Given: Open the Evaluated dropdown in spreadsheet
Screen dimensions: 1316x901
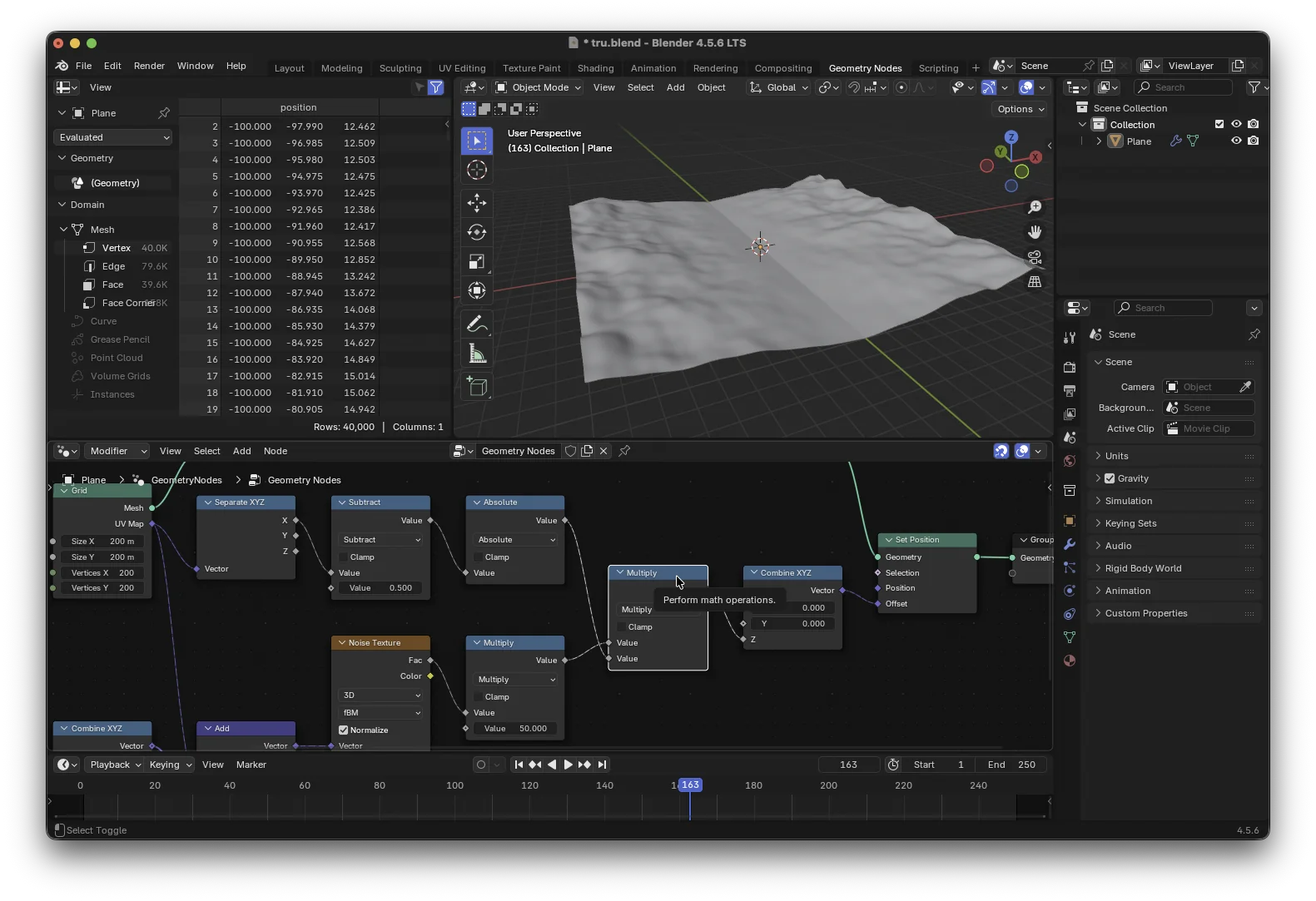Looking at the screenshot, I should [x=114, y=137].
